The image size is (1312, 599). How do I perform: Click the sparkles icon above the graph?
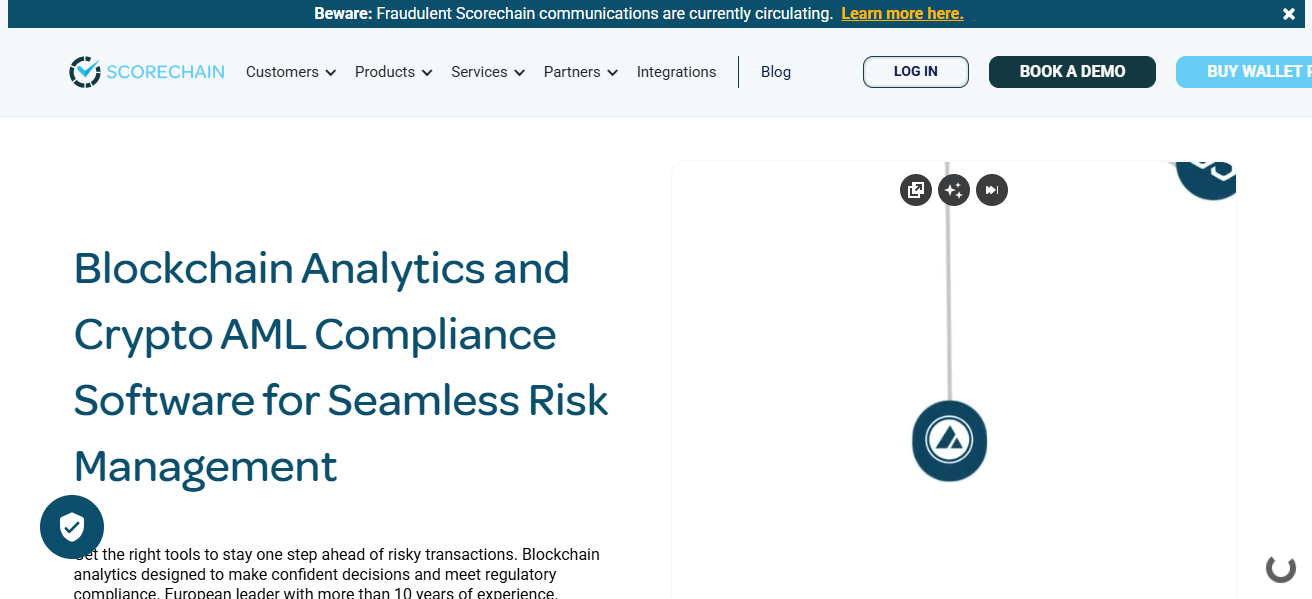tap(953, 190)
